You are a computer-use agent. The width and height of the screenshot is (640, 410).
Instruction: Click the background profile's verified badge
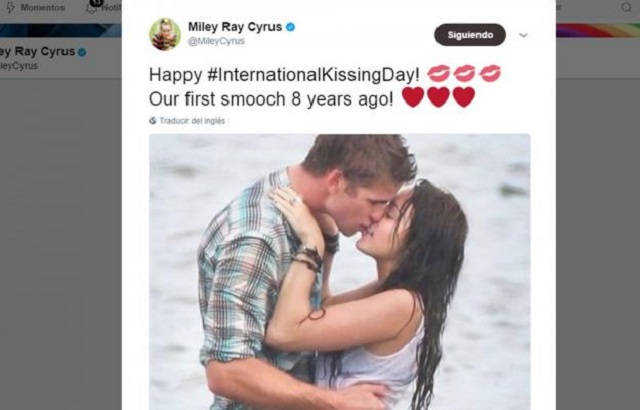[82, 52]
